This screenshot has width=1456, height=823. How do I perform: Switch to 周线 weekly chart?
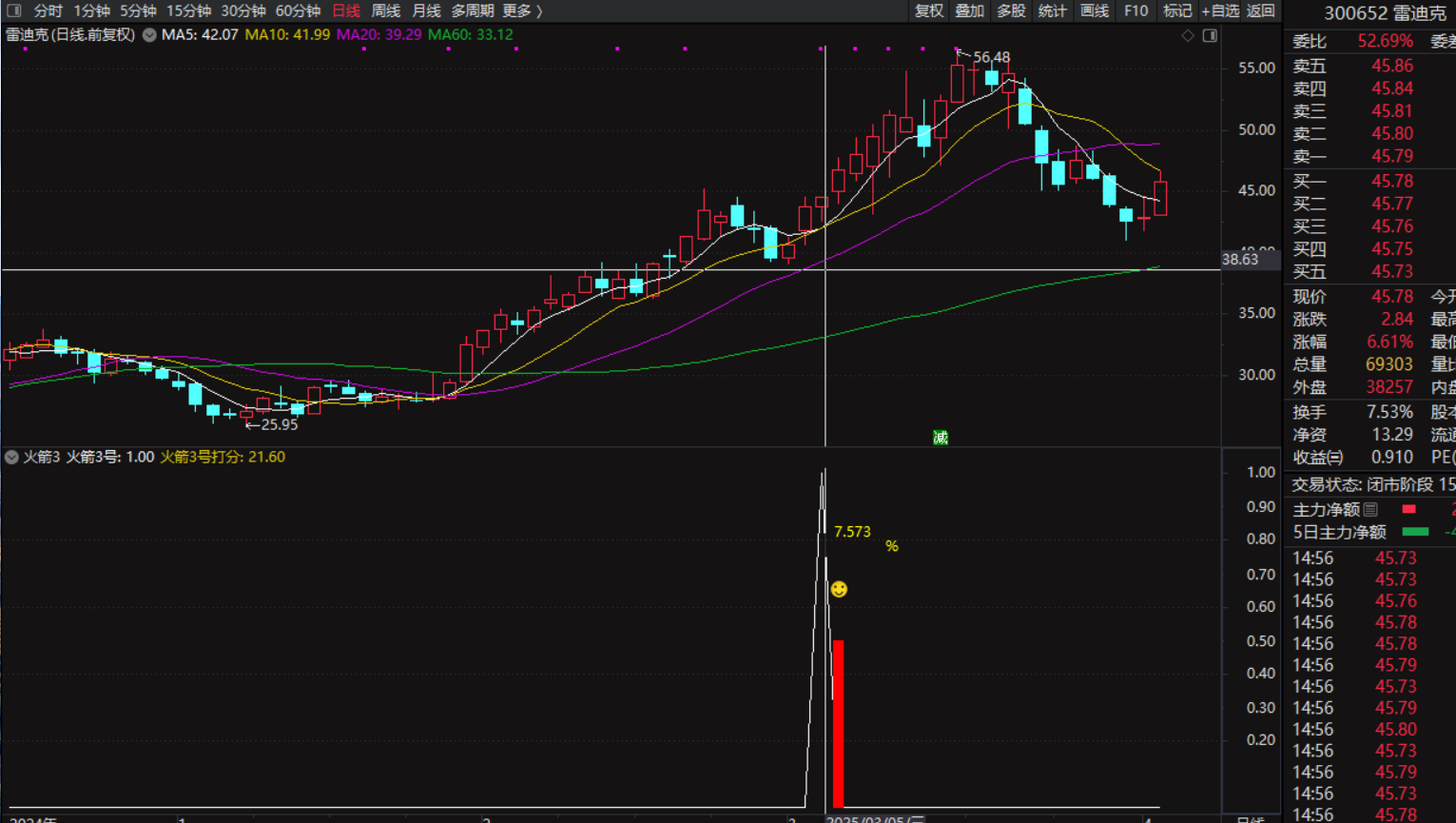[385, 10]
